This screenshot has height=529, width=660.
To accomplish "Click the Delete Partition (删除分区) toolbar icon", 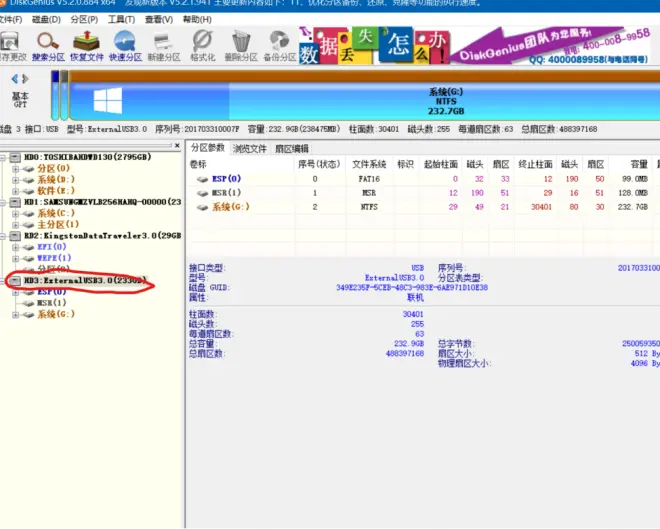I will [x=241, y=47].
